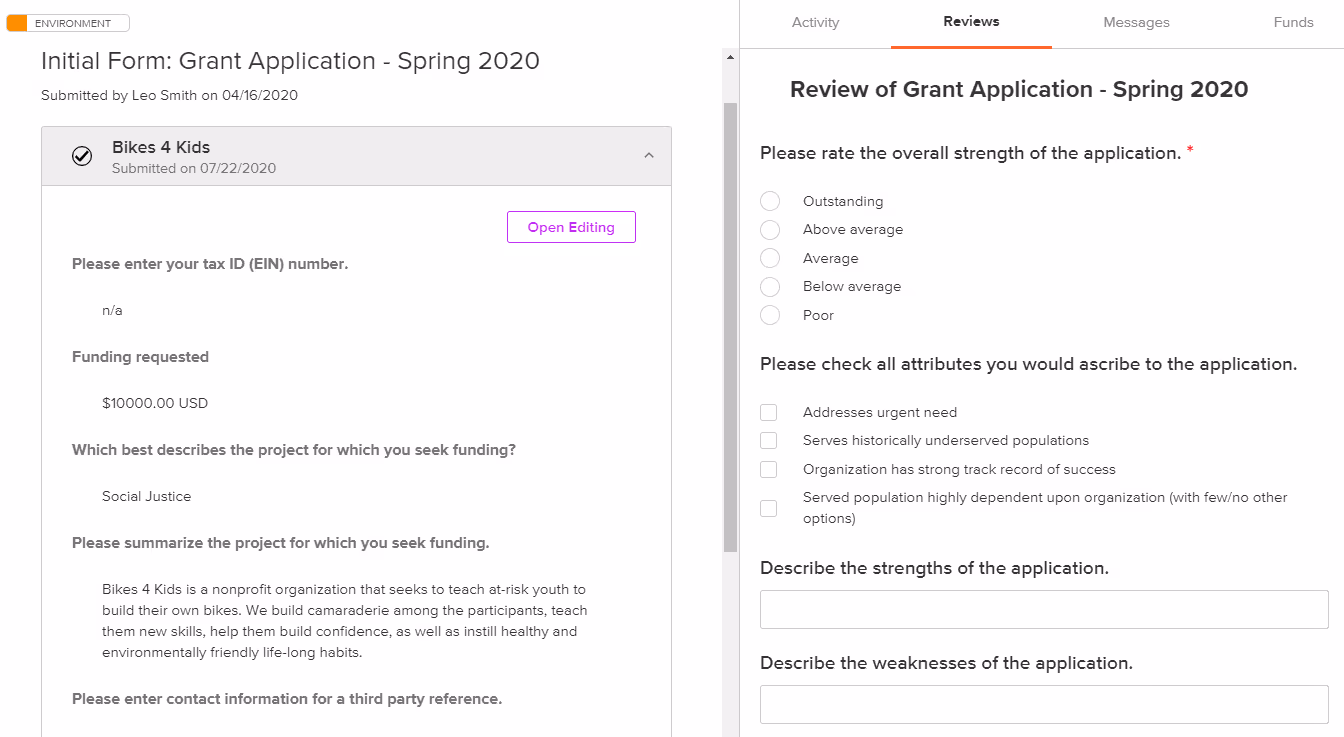Click the Open Editing button
Viewport: 1344px width, 737px height.
571,227
